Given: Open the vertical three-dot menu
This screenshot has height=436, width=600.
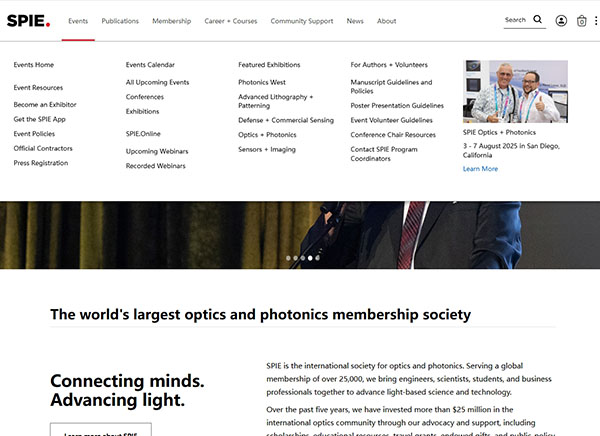Looking at the screenshot, I should pos(596,21).
